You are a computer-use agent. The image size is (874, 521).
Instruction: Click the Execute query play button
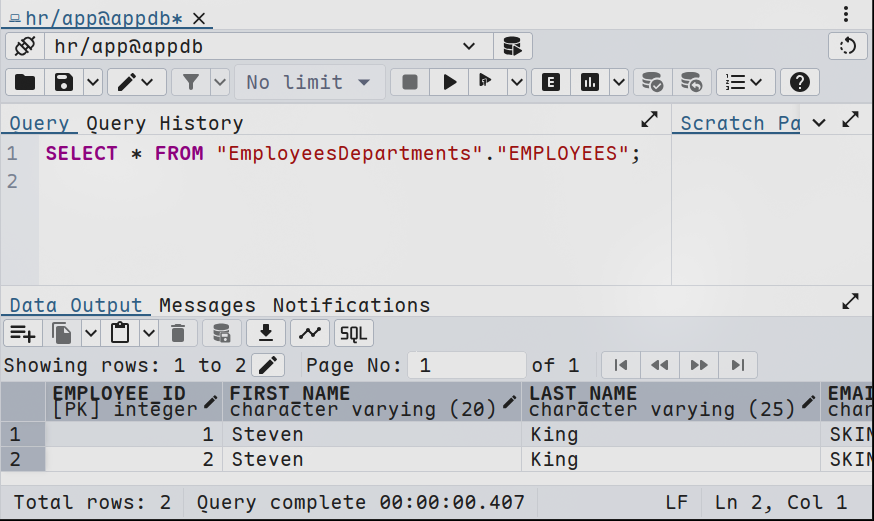[450, 82]
